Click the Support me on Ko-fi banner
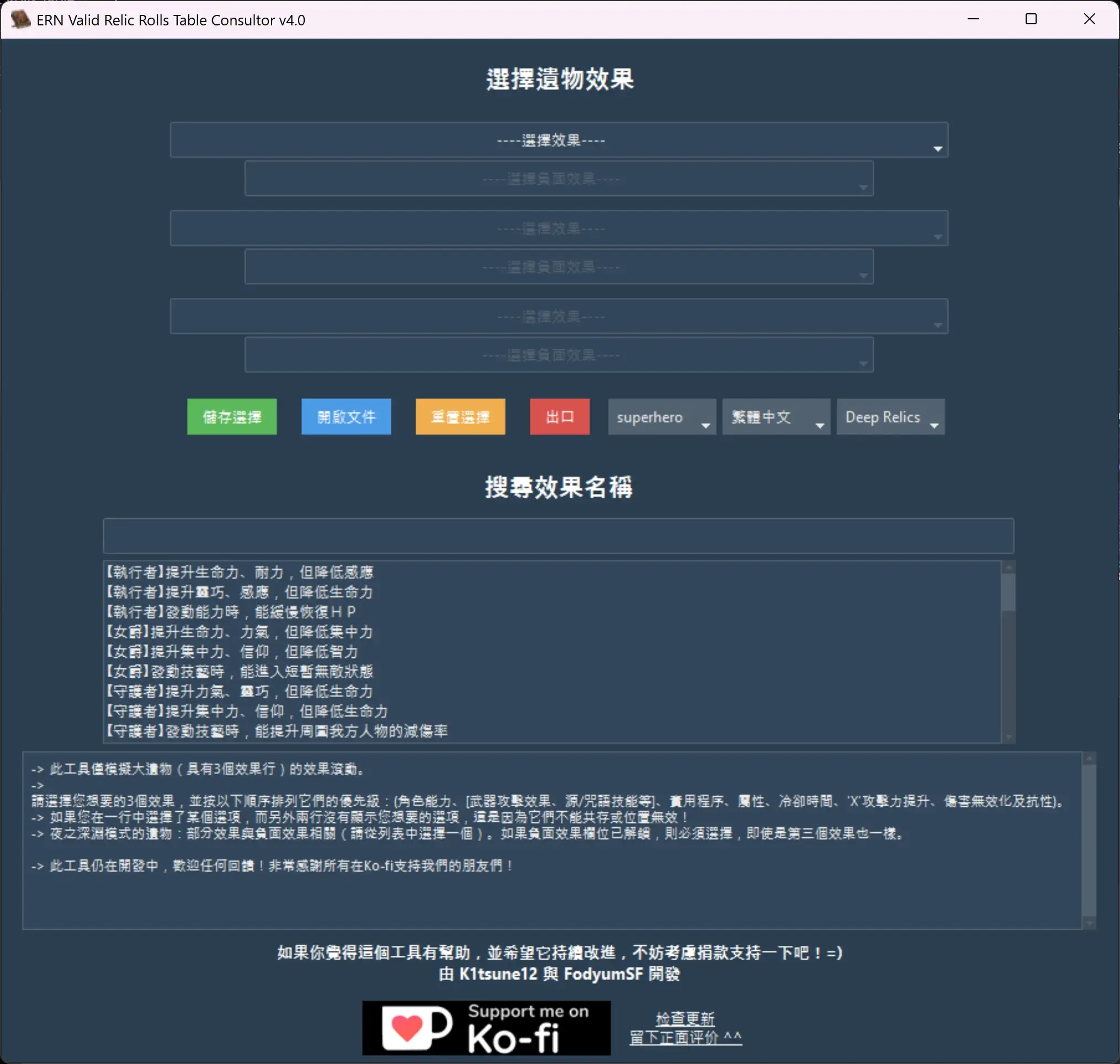The image size is (1120, 1064). [x=486, y=1027]
